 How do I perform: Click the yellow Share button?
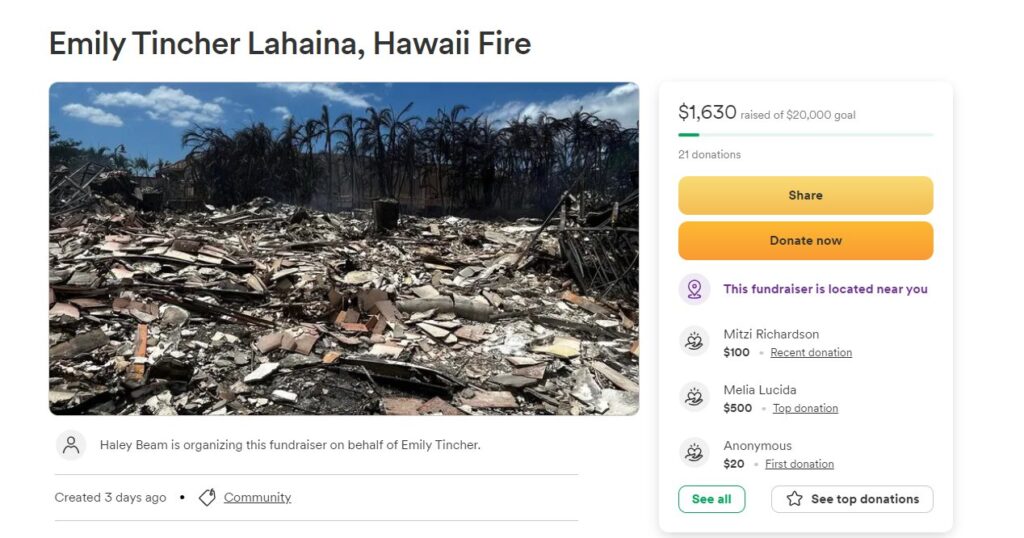coord(805,195)
